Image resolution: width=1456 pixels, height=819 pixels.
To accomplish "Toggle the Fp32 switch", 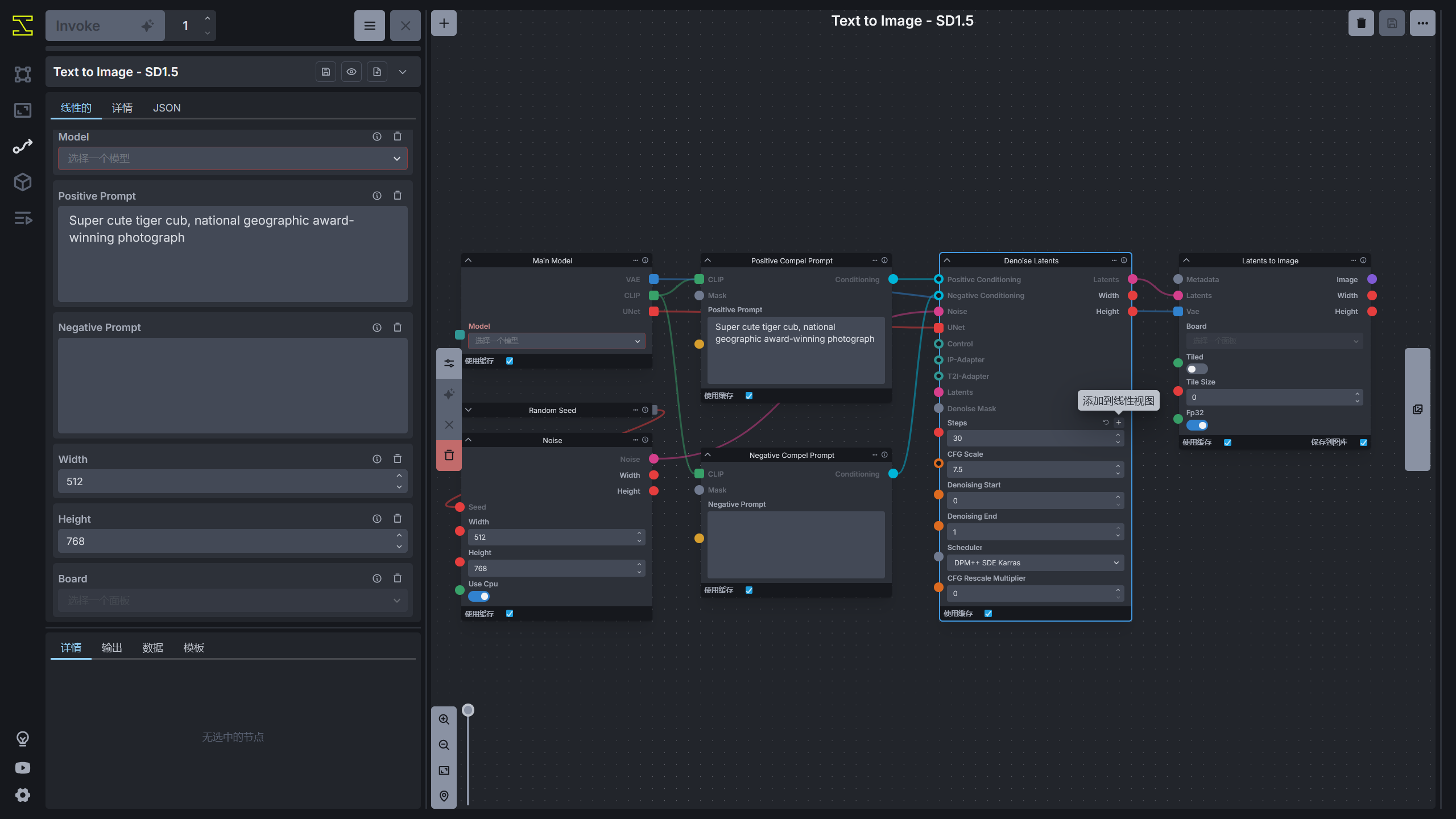I will tap(1197, 425).
